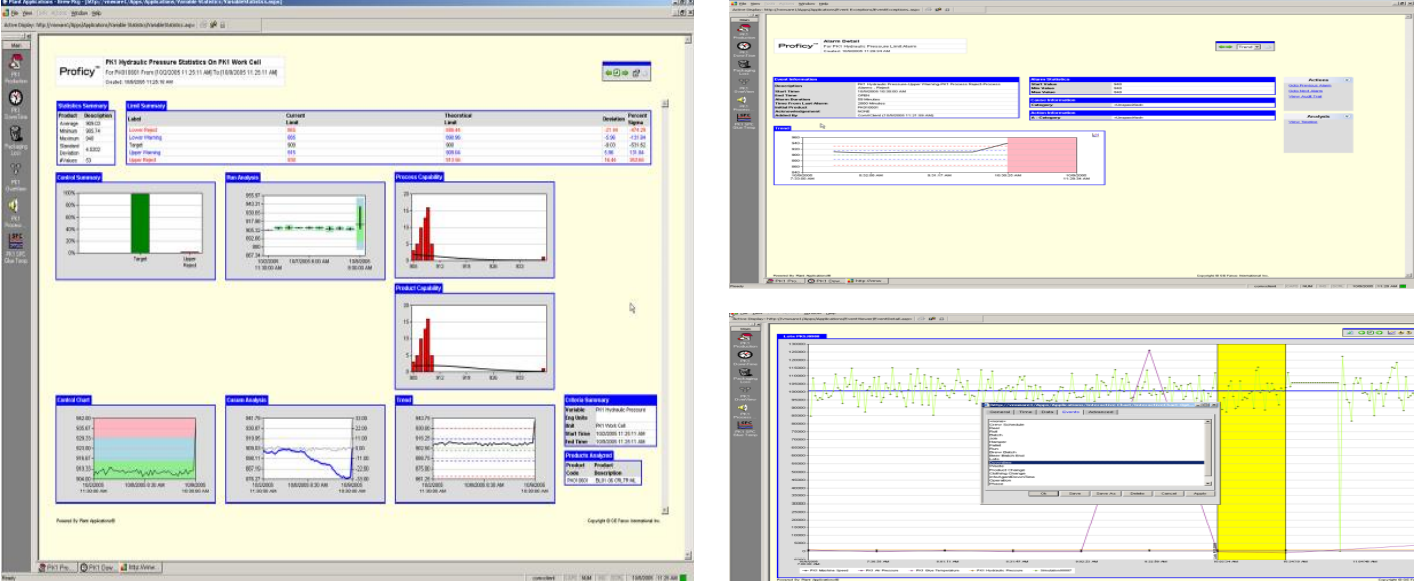Open the Trend dropdown in Alarm Detail
Viewport: 1417px width, 583px height.
coord(1257,46)
